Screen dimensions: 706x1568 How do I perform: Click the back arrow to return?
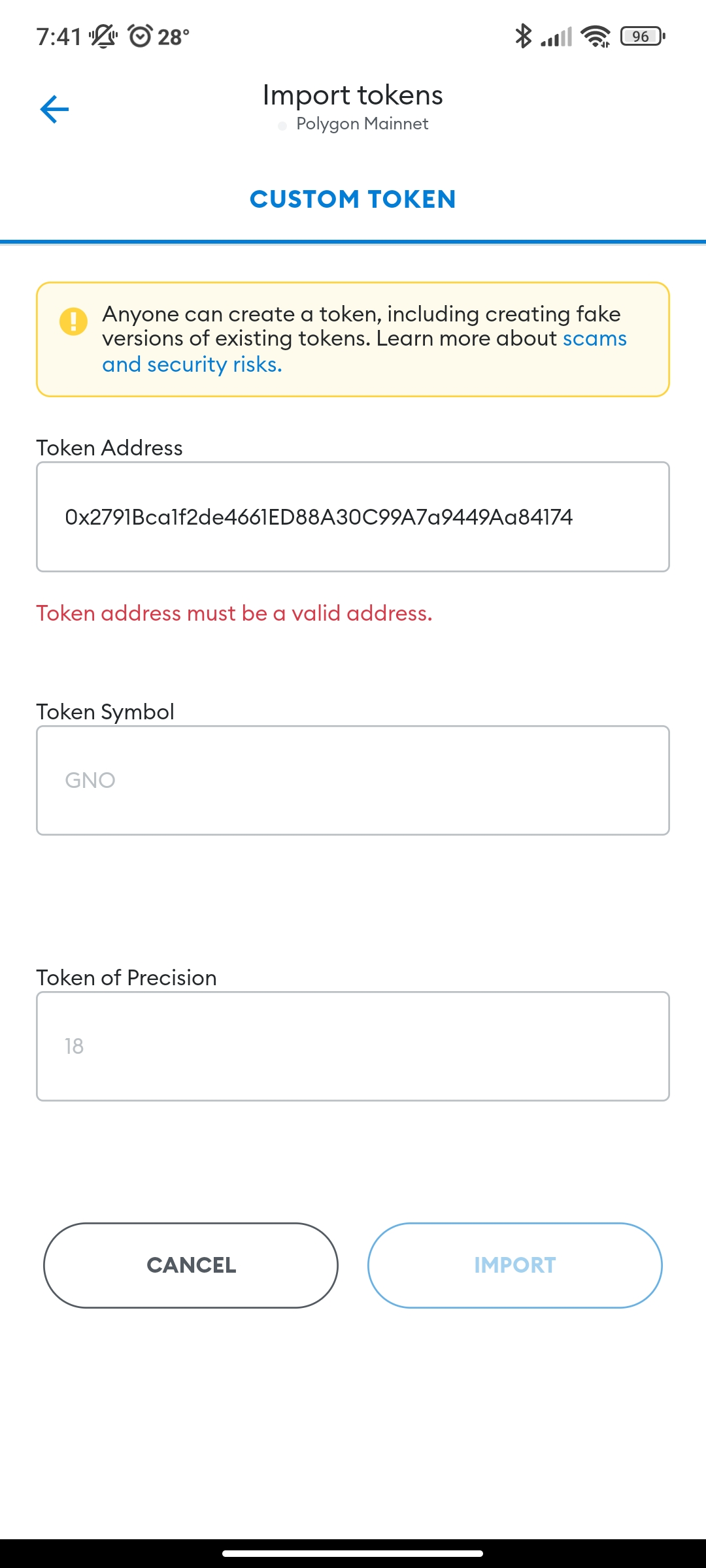point(55,108)
